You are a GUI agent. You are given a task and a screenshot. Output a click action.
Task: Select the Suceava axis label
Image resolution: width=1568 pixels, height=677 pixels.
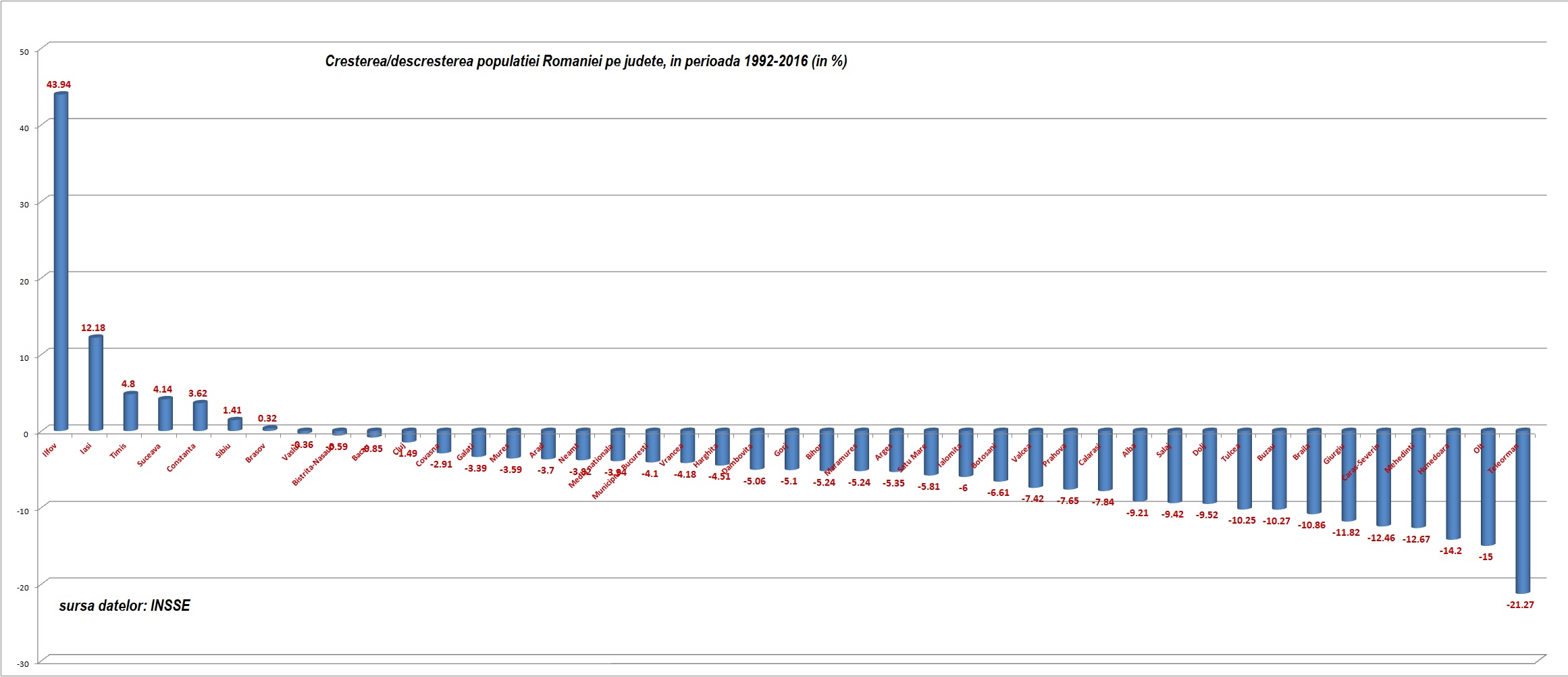click(x=149, y=455)
